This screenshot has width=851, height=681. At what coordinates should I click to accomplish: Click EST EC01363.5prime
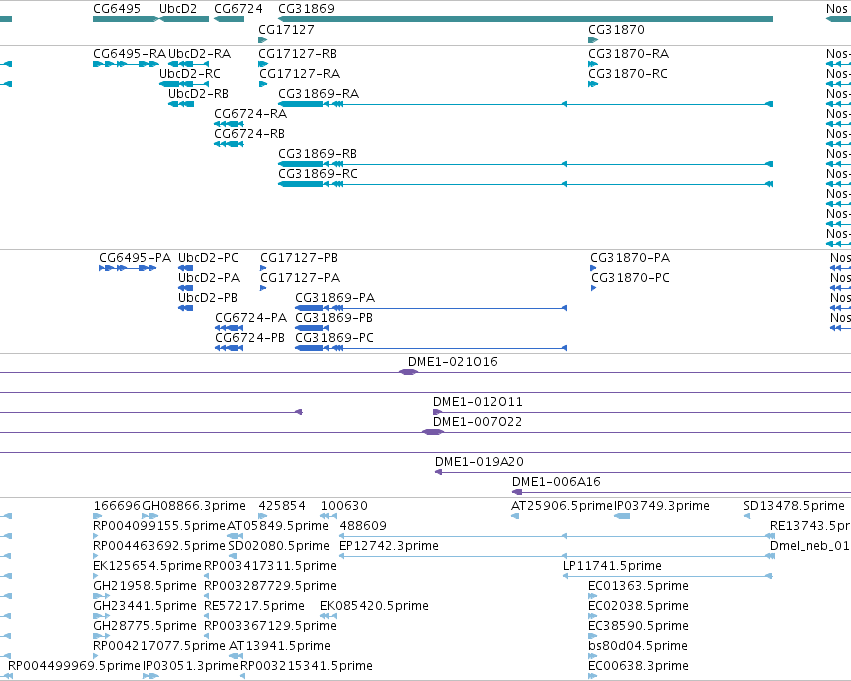click(638, 587)
